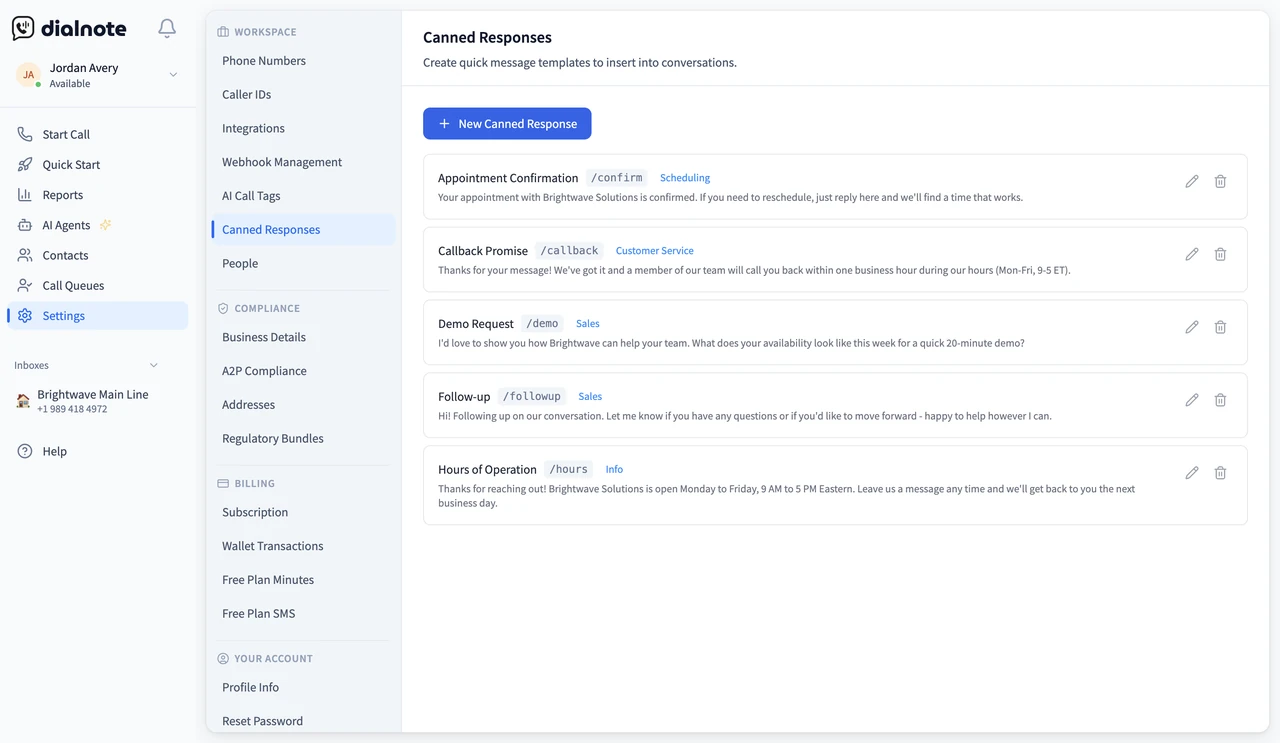Image resolution: width=1280 pixels, height=743 pixels.
Task: Click the Settings gear icon
Action: point(25,316)
